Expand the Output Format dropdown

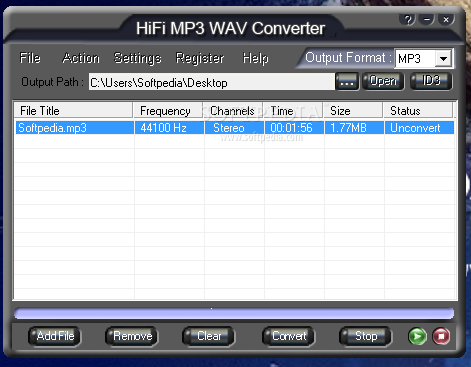pyautogui.click(x=443, y=59)
